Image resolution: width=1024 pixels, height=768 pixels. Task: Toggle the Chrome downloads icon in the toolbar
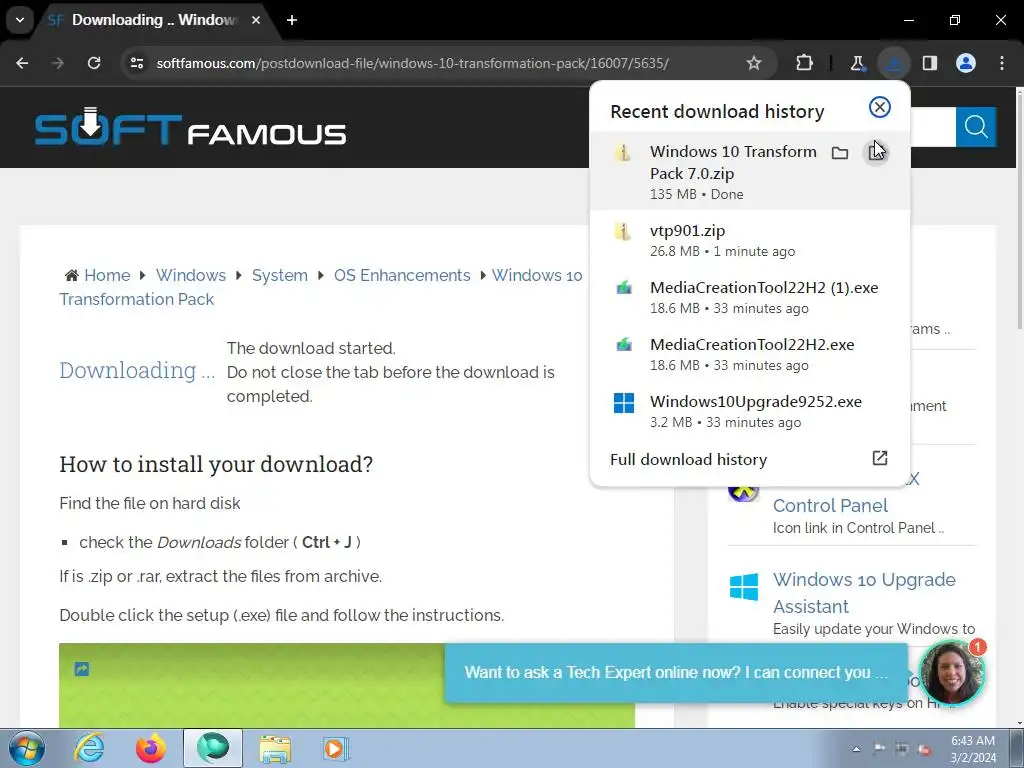pyautogui.click(x=893, y=63)
